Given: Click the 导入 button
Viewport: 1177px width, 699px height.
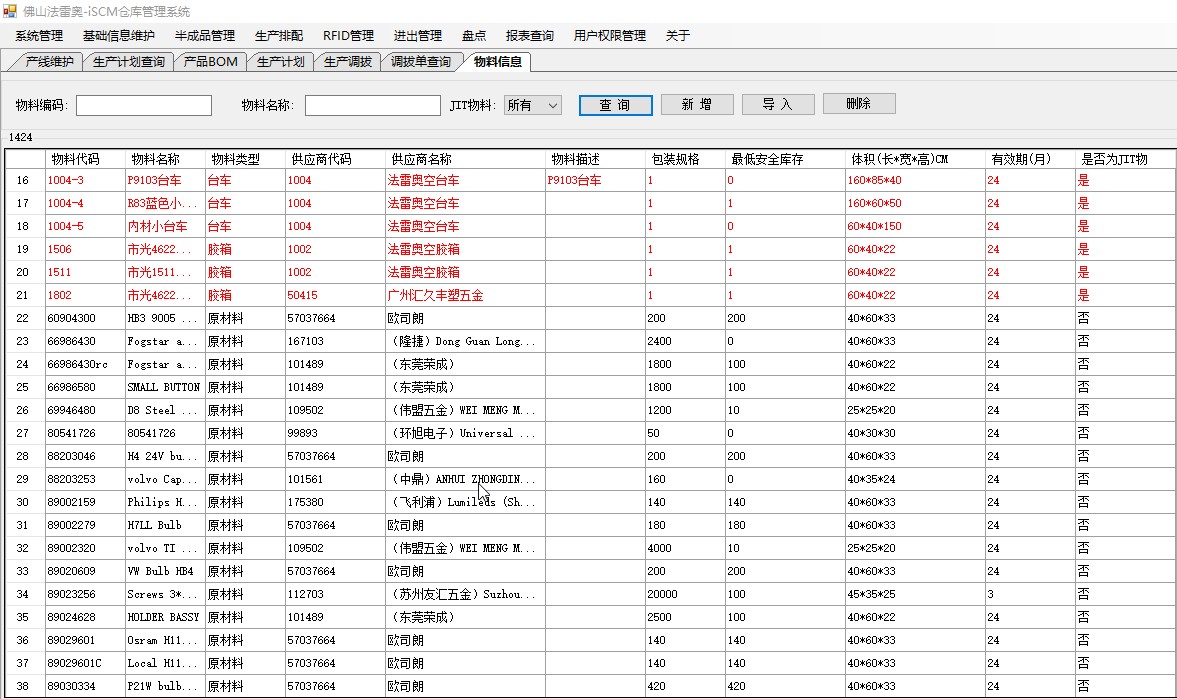Looking at the screenshot, I should coord(778,104).
